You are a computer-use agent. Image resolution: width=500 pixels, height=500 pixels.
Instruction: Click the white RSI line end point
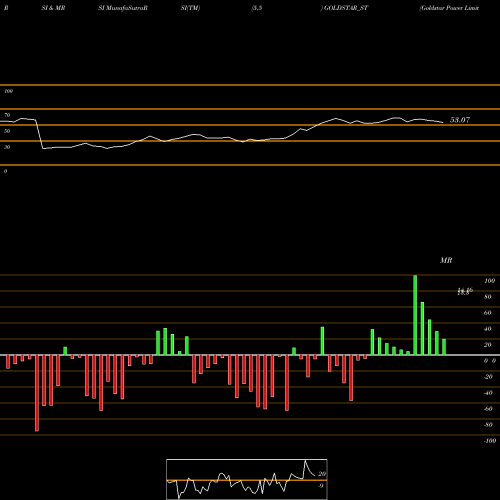pyautogui.click(x=443, y=123)
